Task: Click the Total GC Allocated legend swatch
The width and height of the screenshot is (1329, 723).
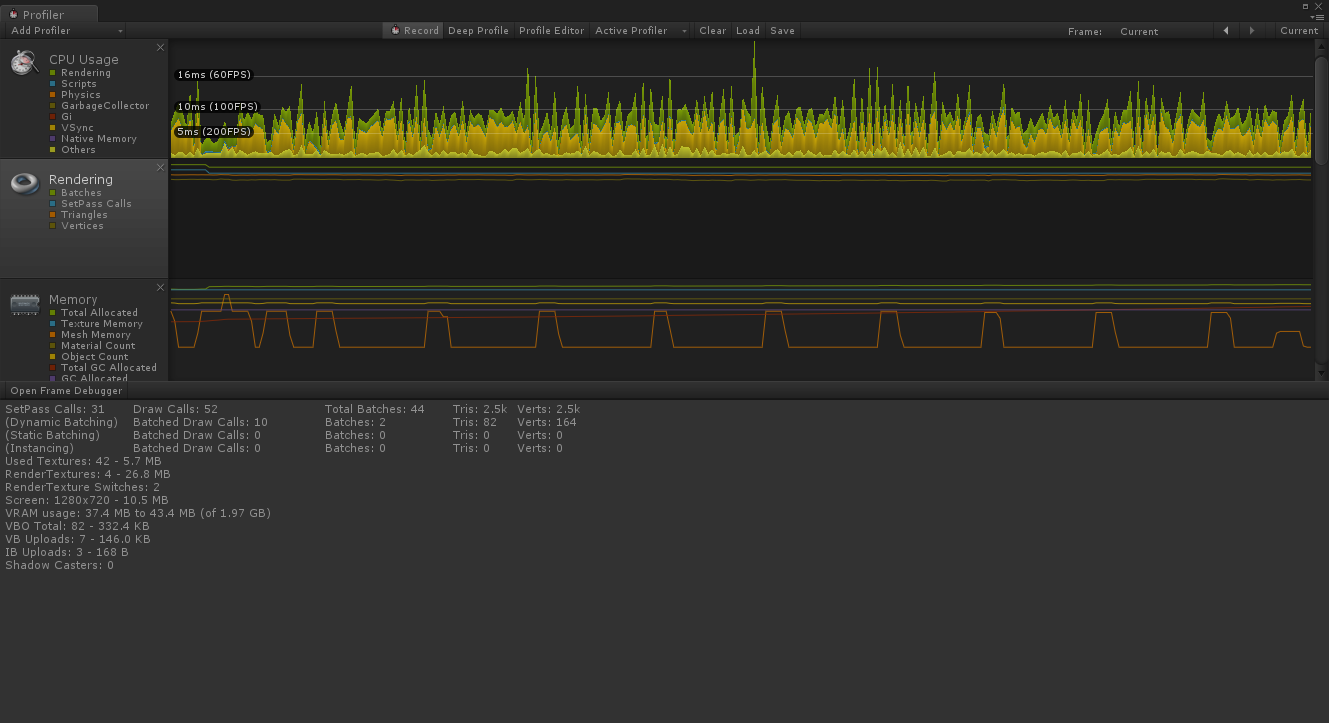Action: tap(52, 368)
